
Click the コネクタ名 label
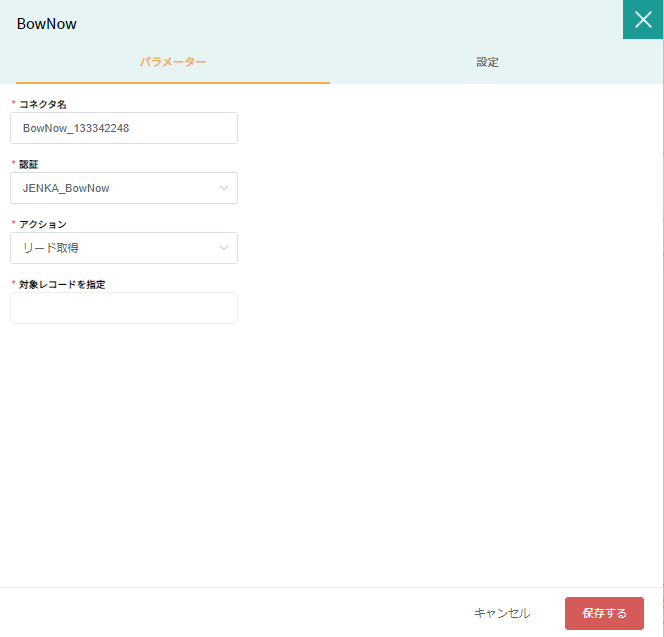pyautogui.click(x=43, y=104)
